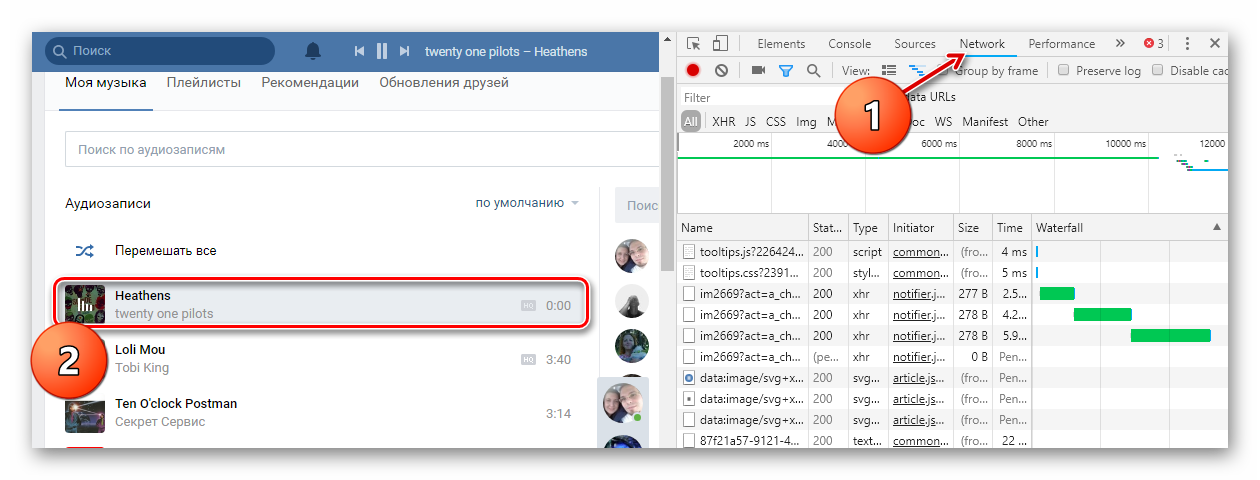Filter requests by Manifest type
Viewport: 1260px width, 480px height.
985,122
